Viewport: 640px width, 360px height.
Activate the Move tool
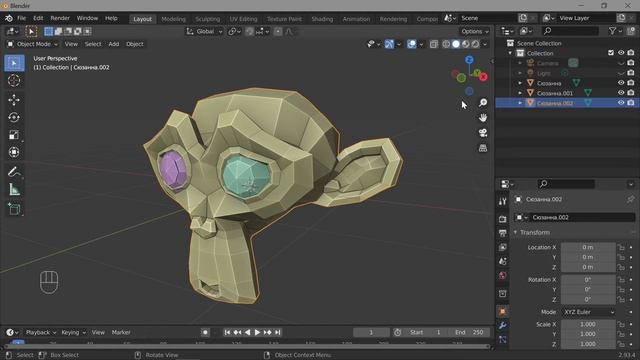pos(14,100)
